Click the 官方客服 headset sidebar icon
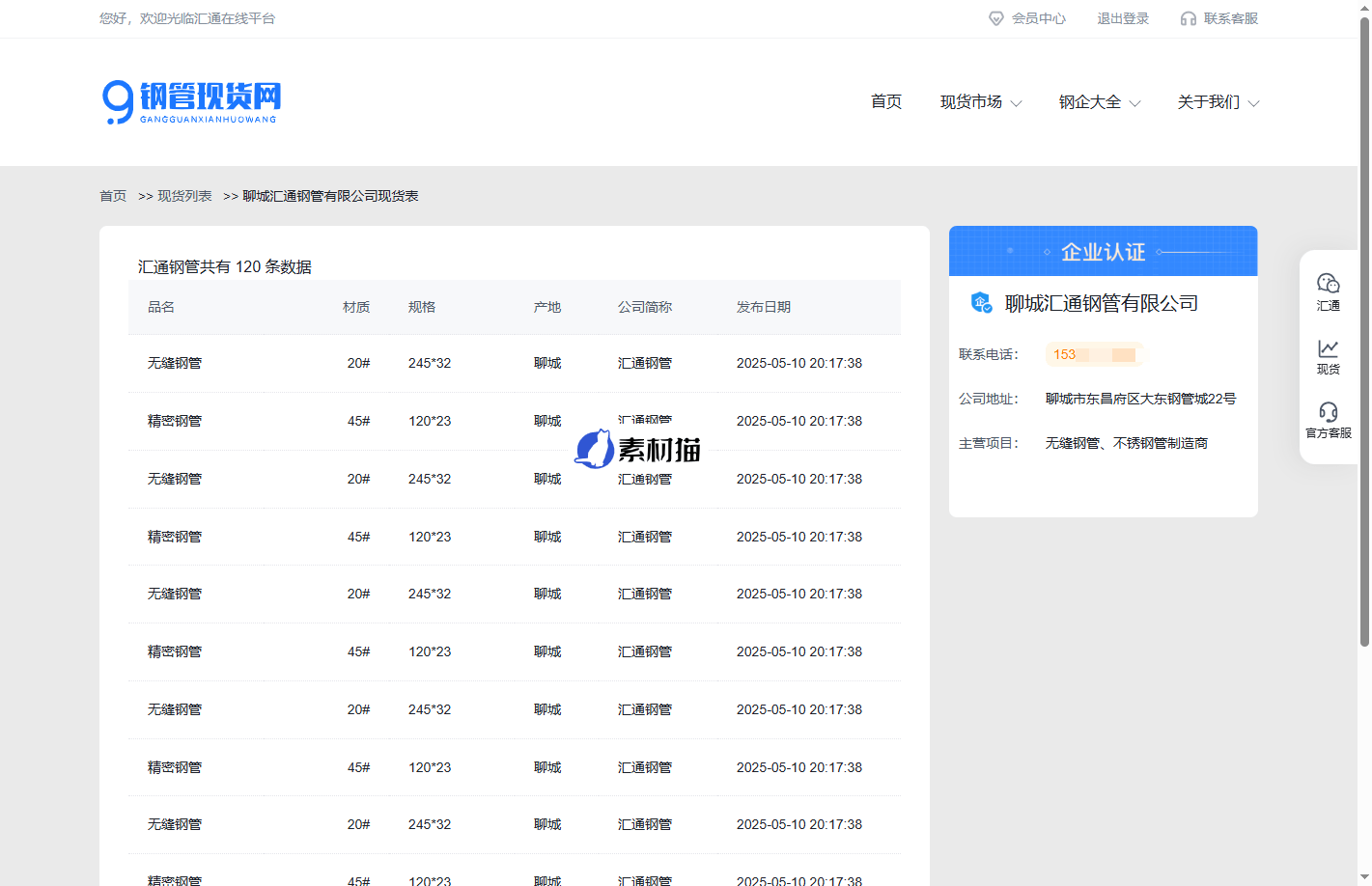This screenshot has width=1372, height=886. [x=1328, y=412]
